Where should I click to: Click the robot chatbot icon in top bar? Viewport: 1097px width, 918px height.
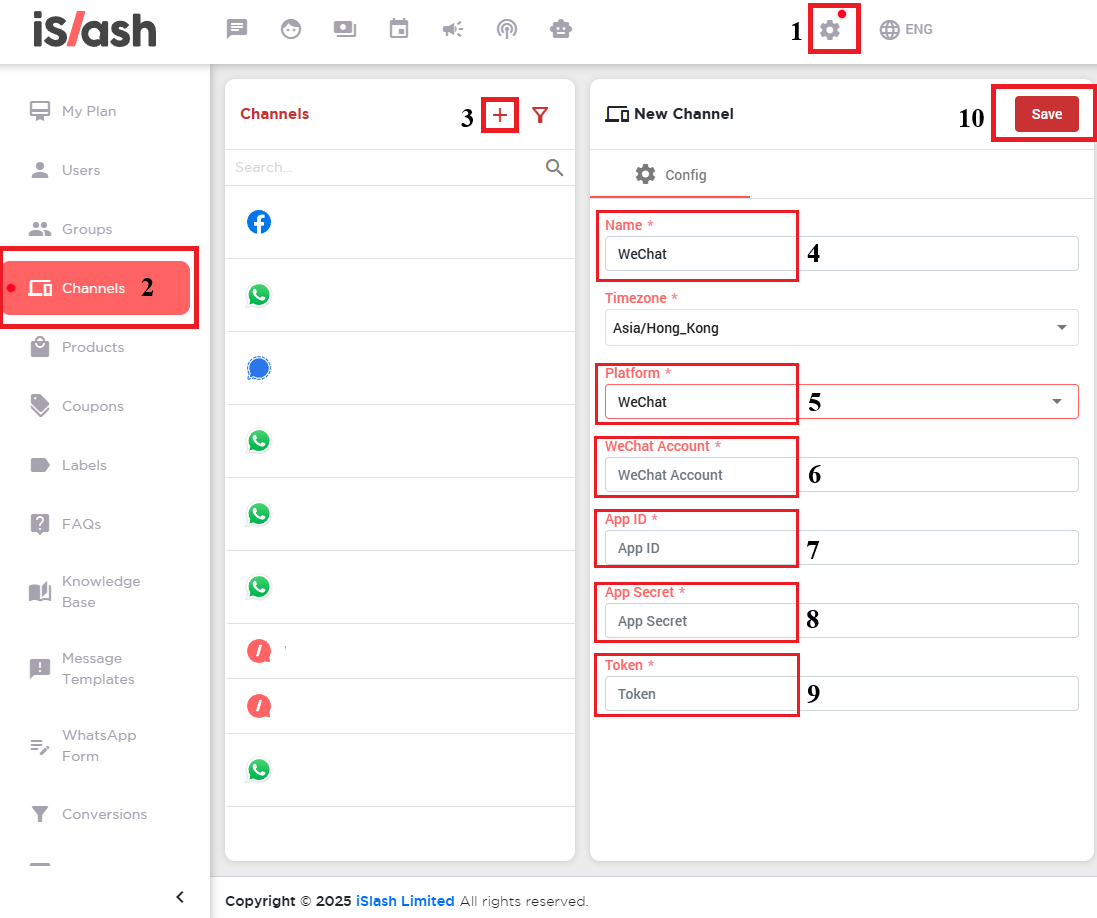pos(561,29)
